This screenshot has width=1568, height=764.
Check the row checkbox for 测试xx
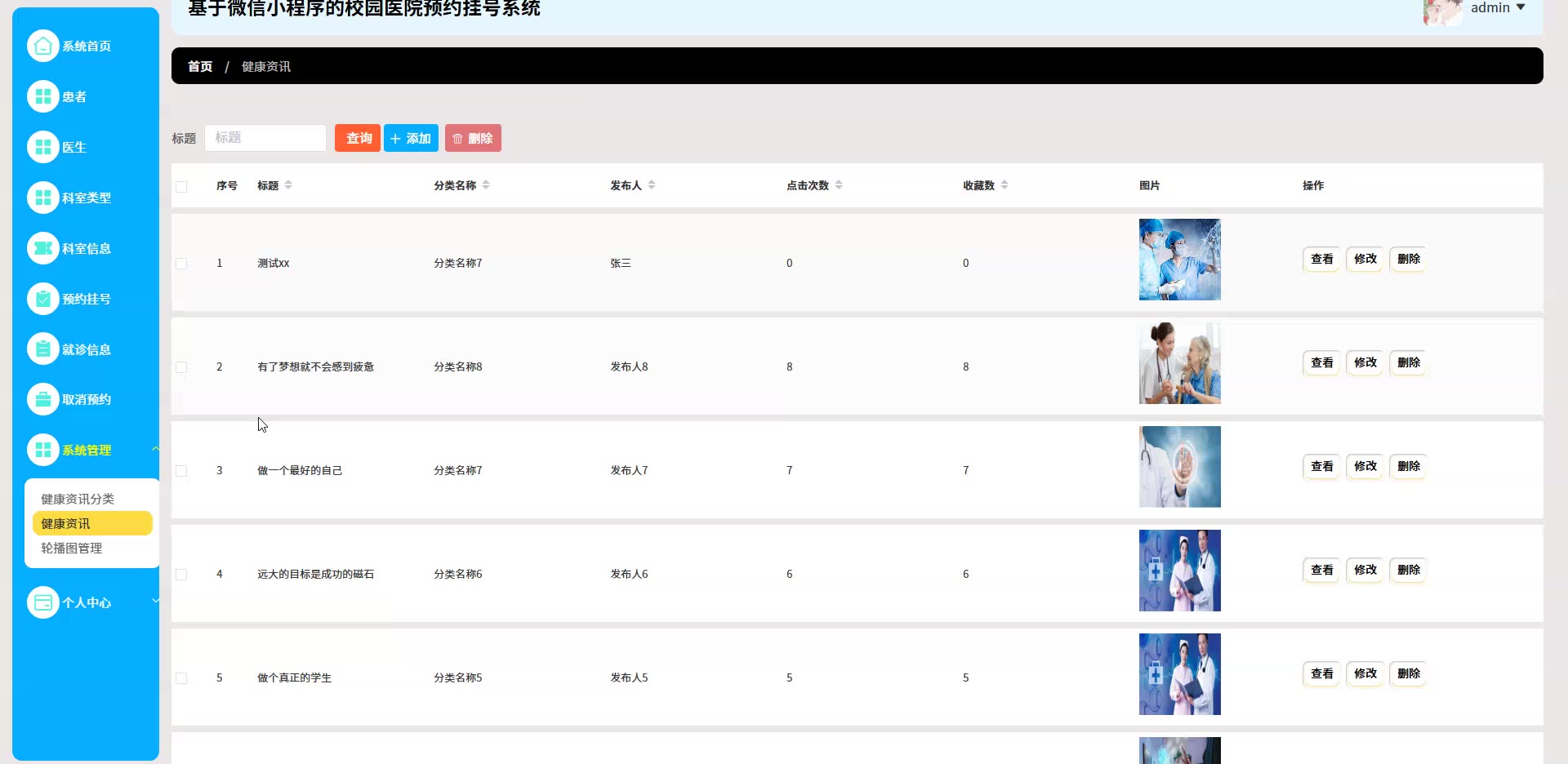point(181,264)
